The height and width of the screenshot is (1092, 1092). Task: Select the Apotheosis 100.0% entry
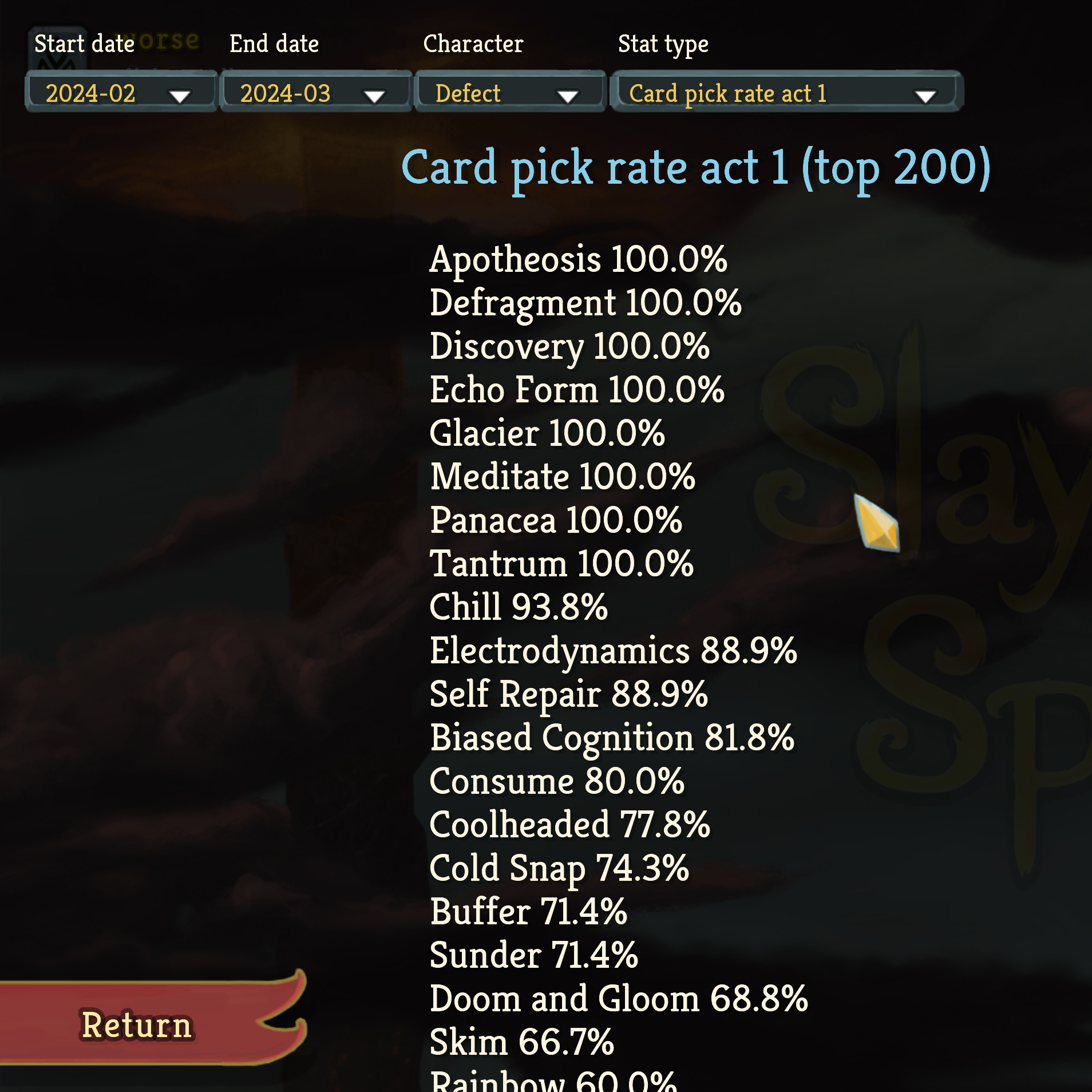click(x=578, y=259)
